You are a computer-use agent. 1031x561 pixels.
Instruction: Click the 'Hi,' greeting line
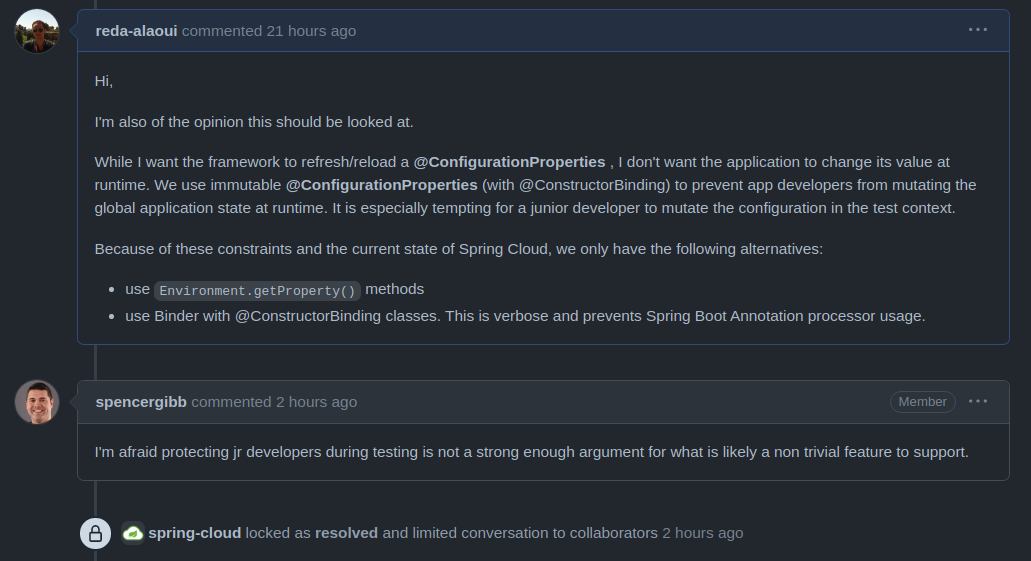[104, 81]
